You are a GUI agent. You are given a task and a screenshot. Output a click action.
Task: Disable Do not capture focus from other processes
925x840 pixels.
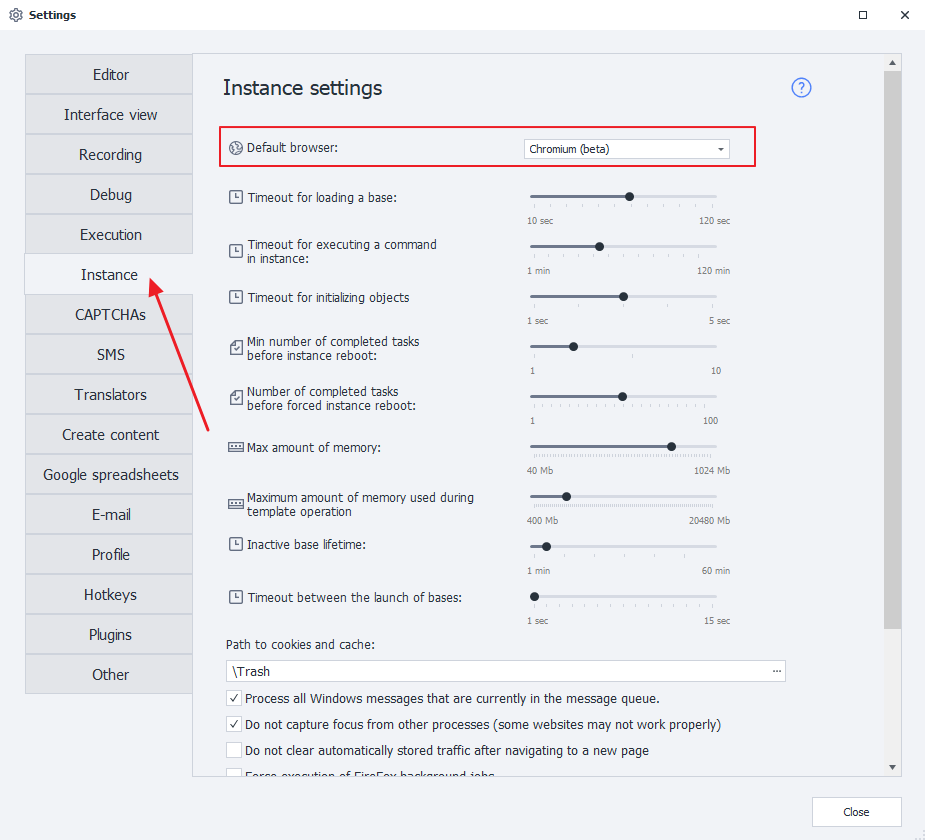(234, 724)
